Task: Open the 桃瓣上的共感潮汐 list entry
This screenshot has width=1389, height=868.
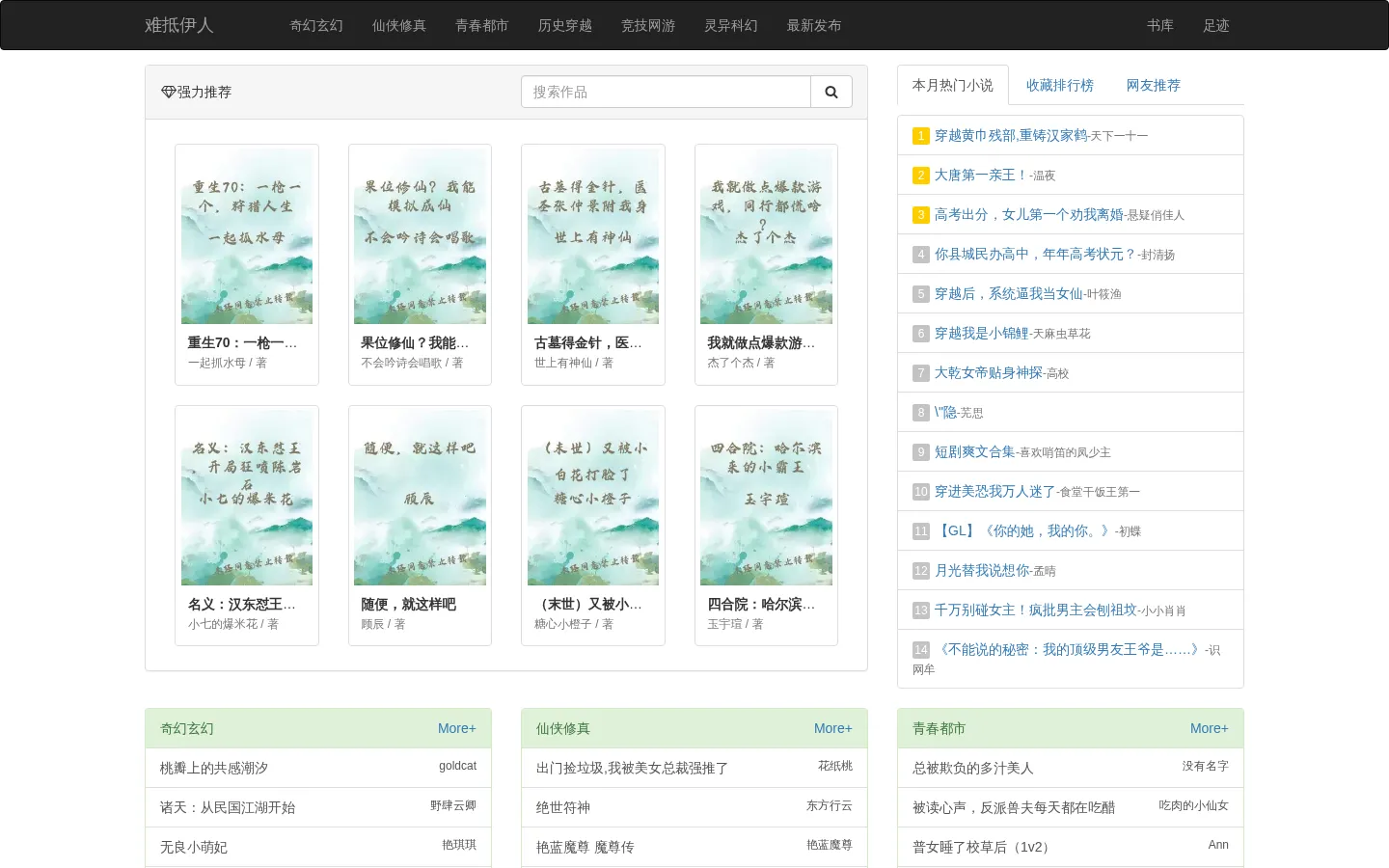Action: point(214,768)
